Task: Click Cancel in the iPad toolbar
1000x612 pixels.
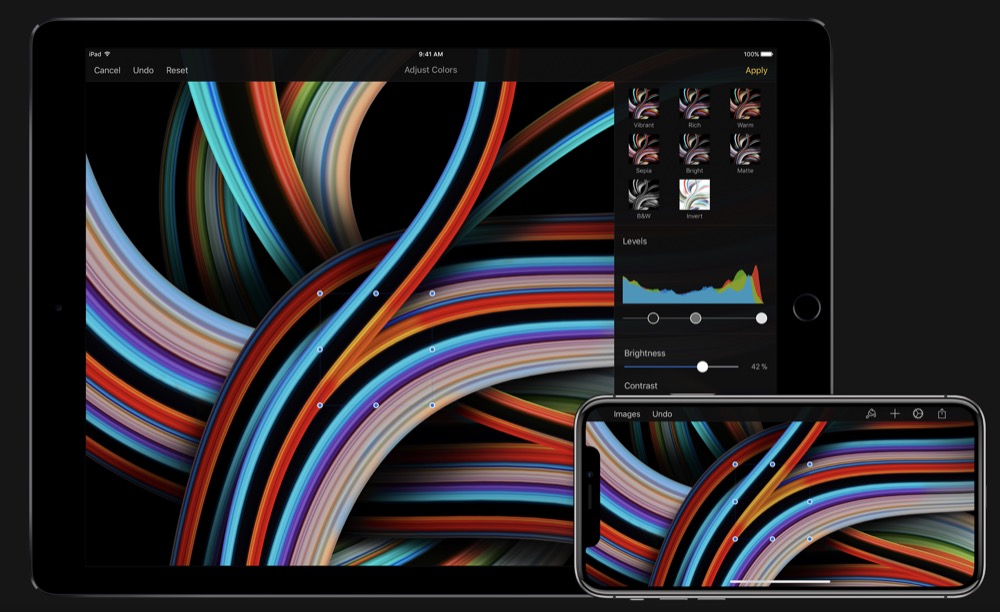Action: click(x=107, y=71)
